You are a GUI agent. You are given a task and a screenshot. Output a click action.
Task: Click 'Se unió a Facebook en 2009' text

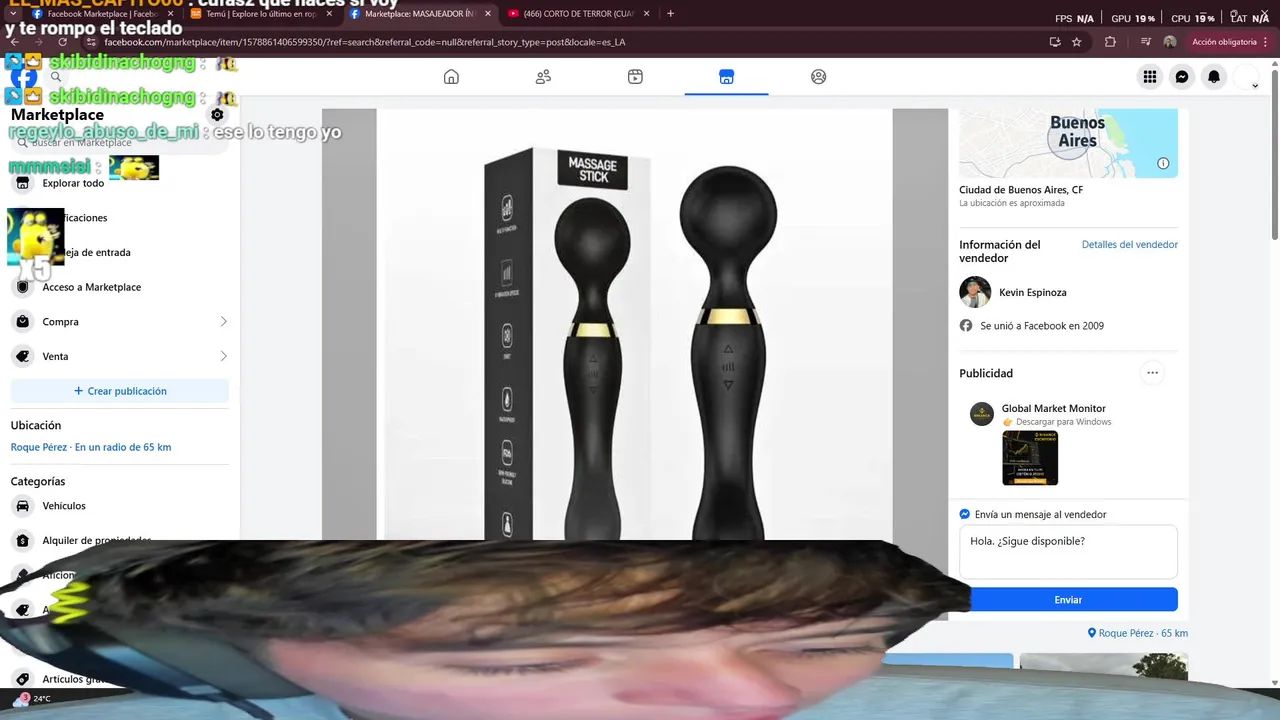pyautogui.click(x=1042, y=326)
